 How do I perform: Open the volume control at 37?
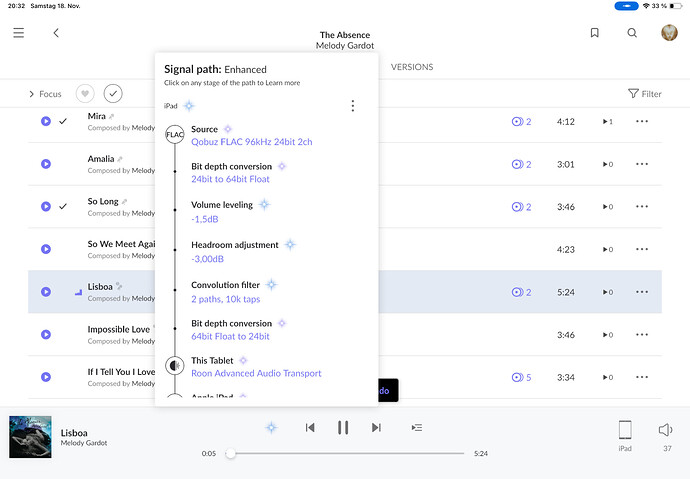[x=666, y=435]
